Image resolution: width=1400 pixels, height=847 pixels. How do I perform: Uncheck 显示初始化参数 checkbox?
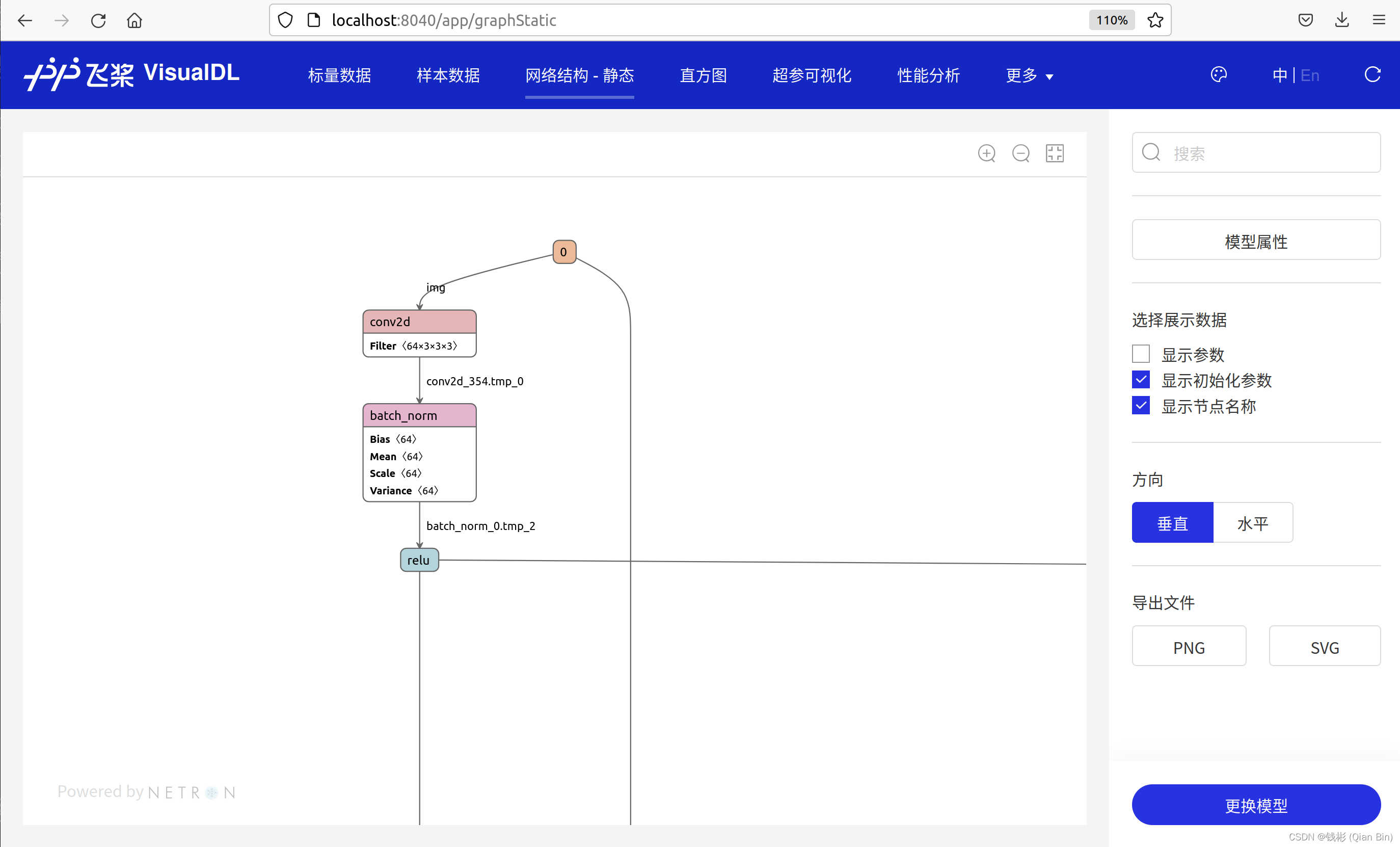point(1140,380)
